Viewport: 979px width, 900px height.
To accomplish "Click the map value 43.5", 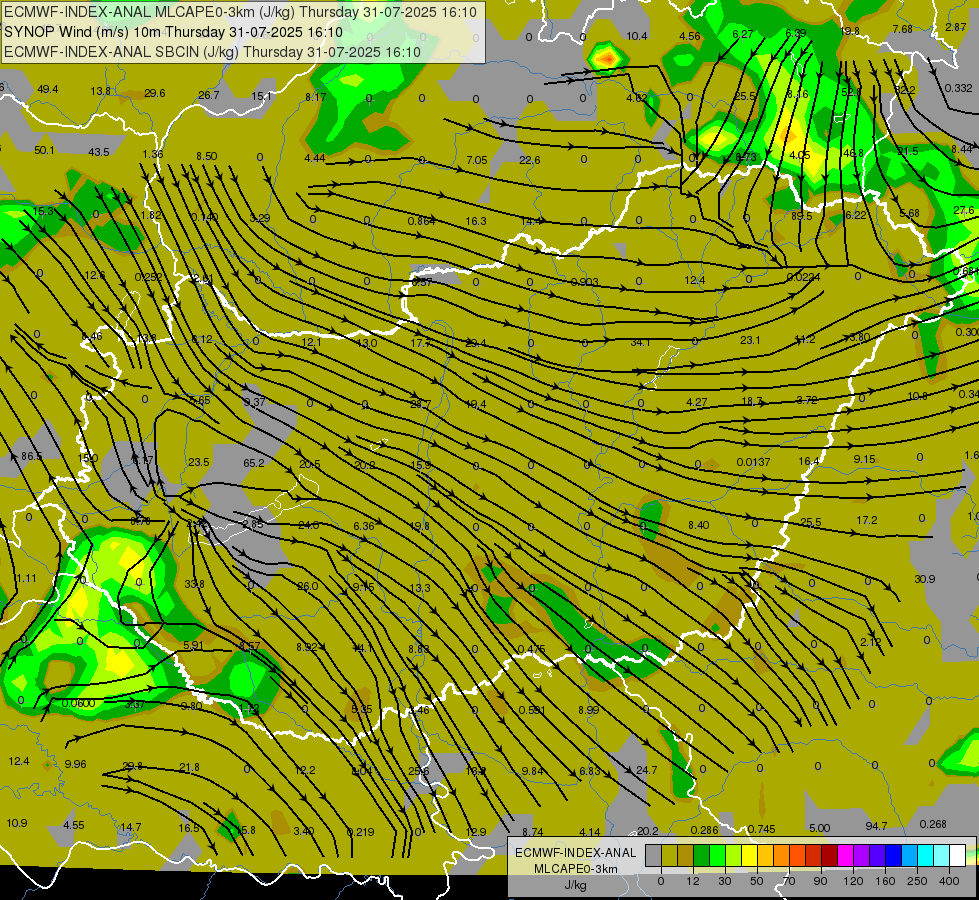I will pyautogui.click(x=99, y=152).
